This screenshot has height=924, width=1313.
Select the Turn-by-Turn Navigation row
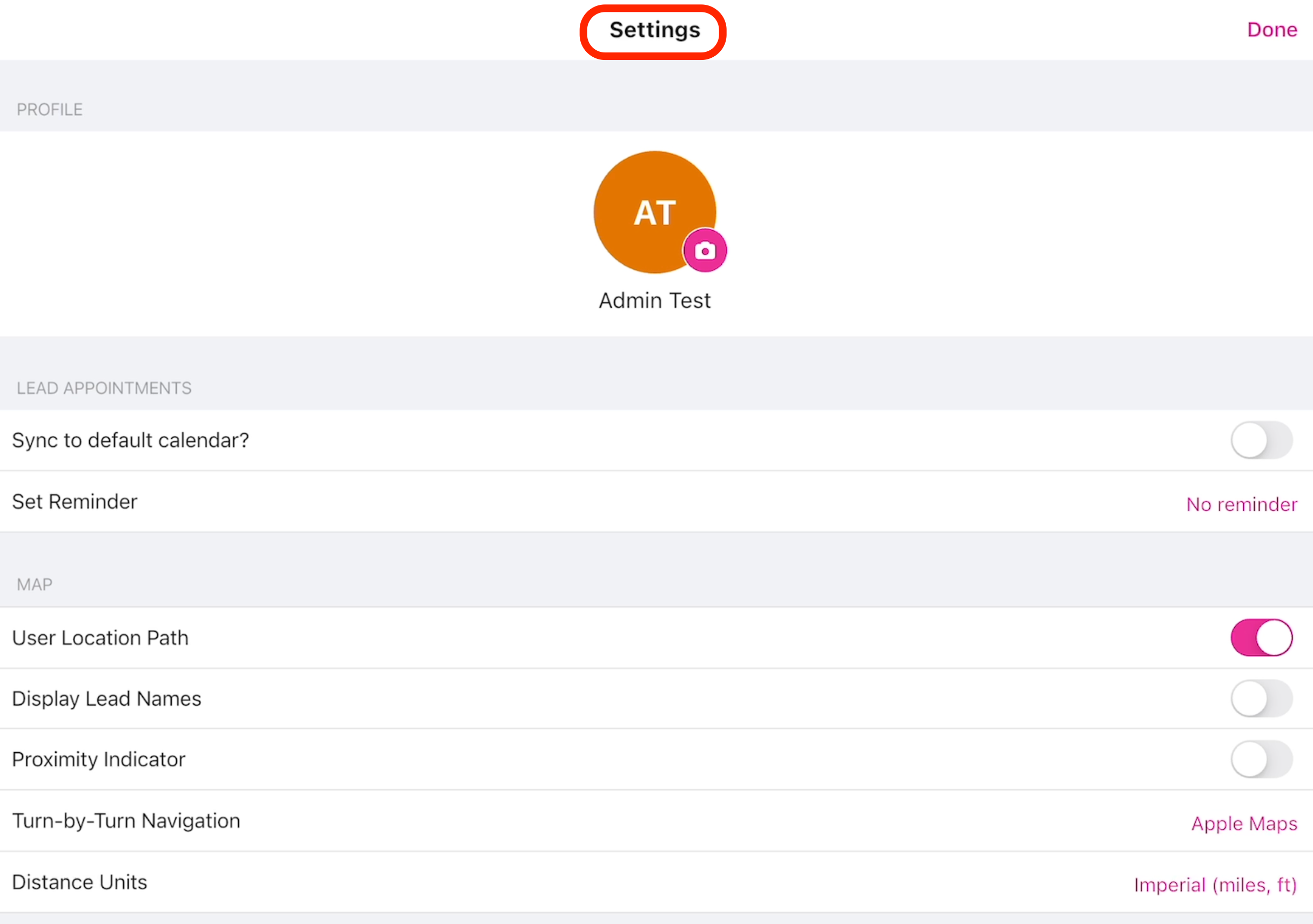tap(126, 820)
